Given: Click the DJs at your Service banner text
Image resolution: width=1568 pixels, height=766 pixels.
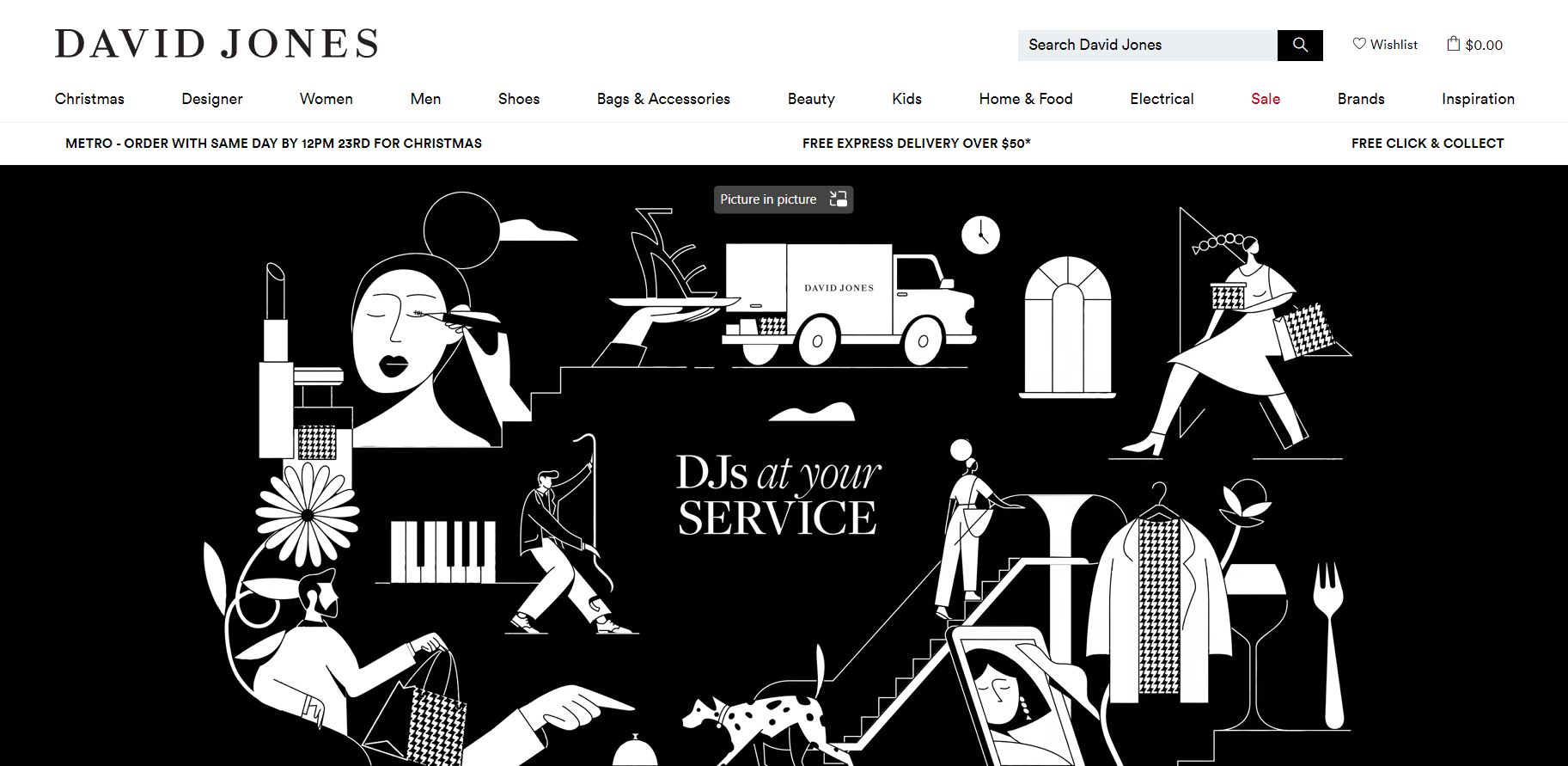Looking at the screenshot, I should pyautogui.click(x=778, y=494).
